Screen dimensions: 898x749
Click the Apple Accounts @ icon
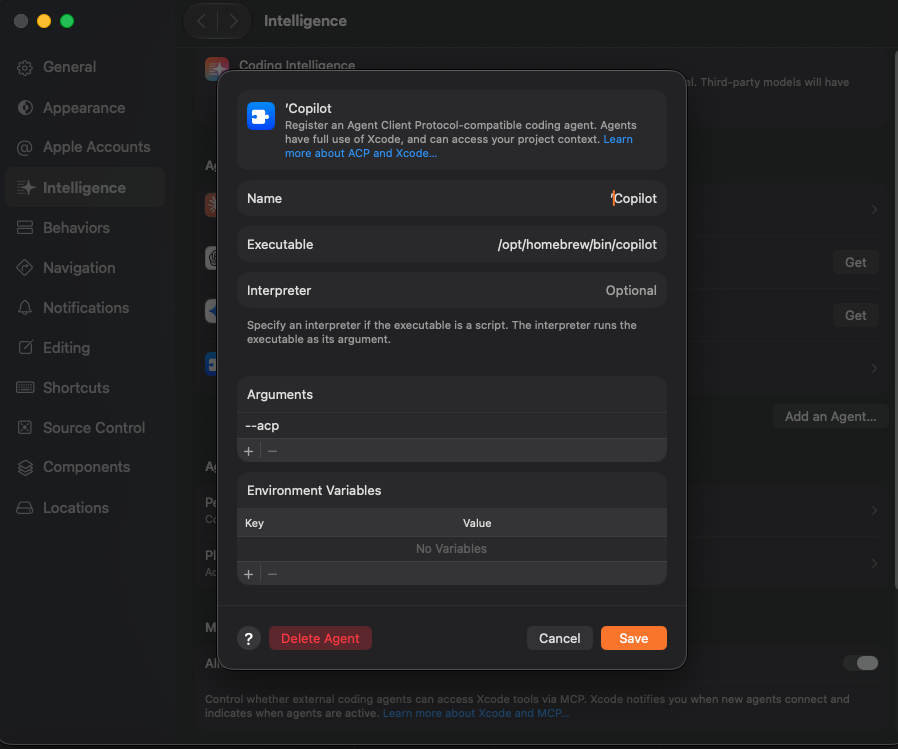tap(25, 148)
